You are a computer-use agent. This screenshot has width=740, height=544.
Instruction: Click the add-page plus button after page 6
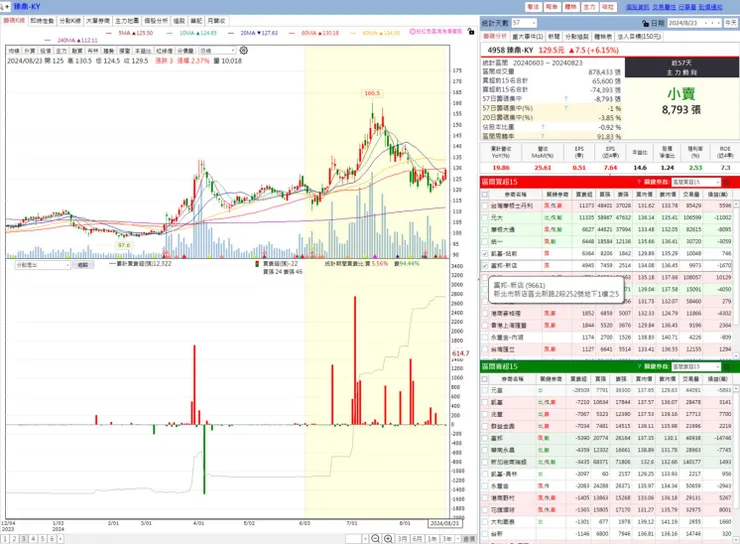(x=60, y=539)
